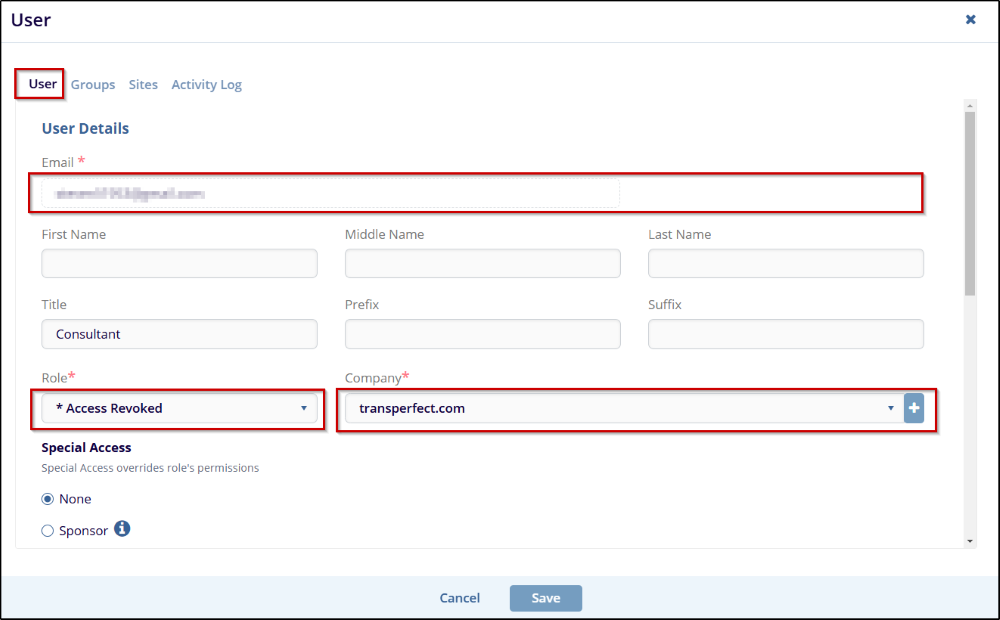Click the scroll down arrow
Screen dimensions: 1000x620
pyautogui.click(x=969, y=540)
